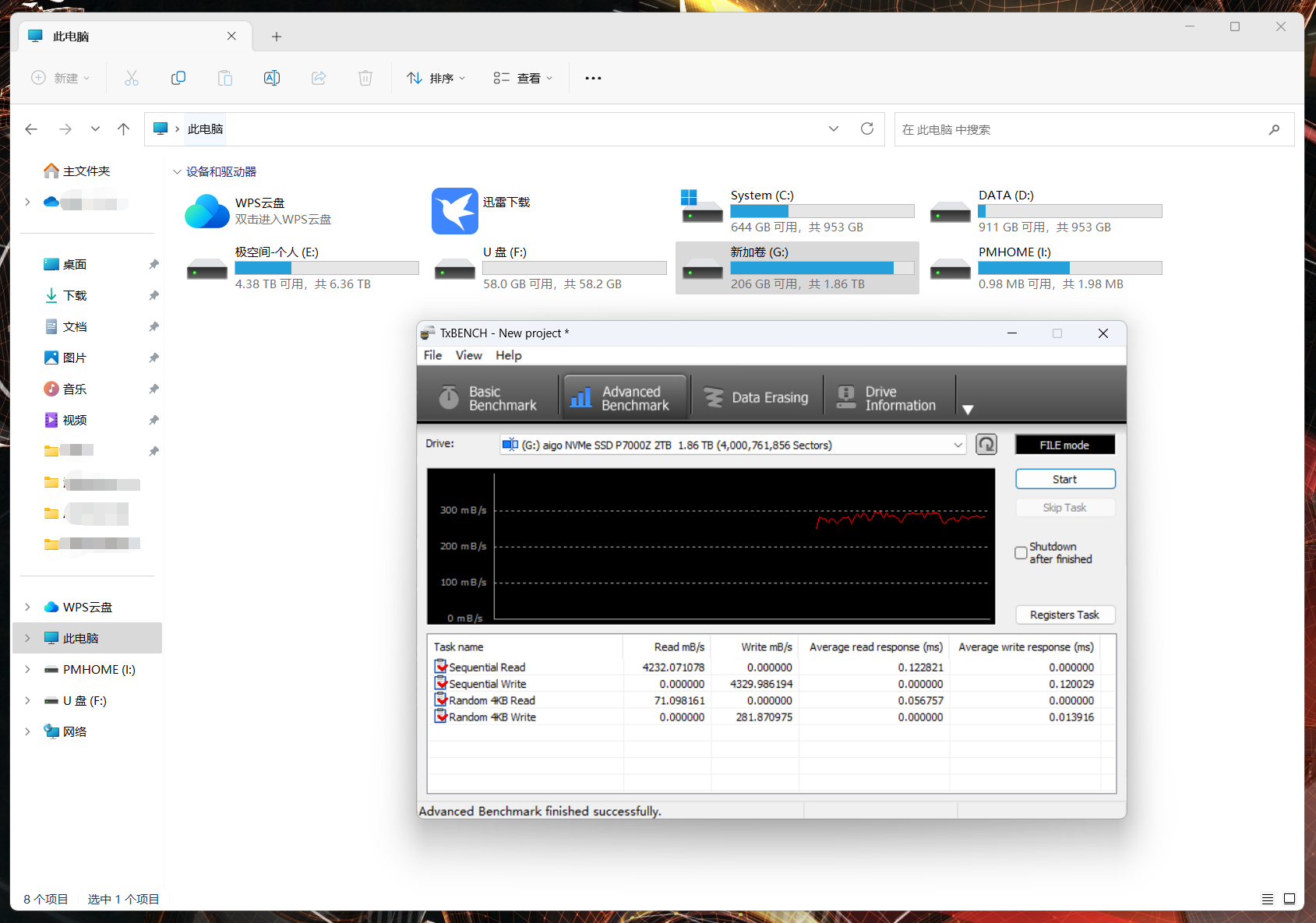Viewport: 1316px width, 923px height.
Task: Click the search magnifier icon in Explorer
Action: tap(1274, 129)
